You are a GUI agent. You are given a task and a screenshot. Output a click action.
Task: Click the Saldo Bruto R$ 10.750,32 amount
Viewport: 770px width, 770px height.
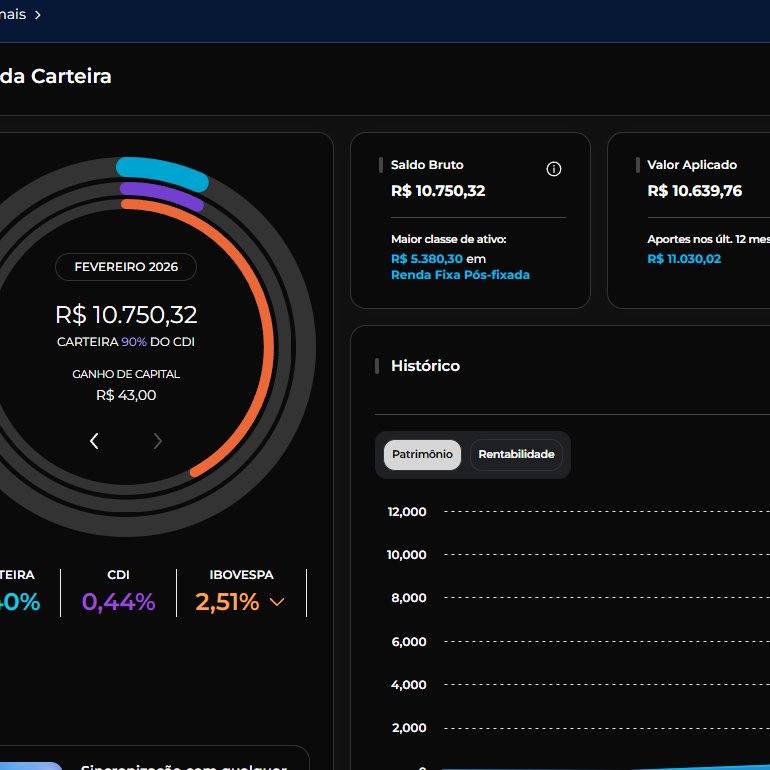[438, 191]
